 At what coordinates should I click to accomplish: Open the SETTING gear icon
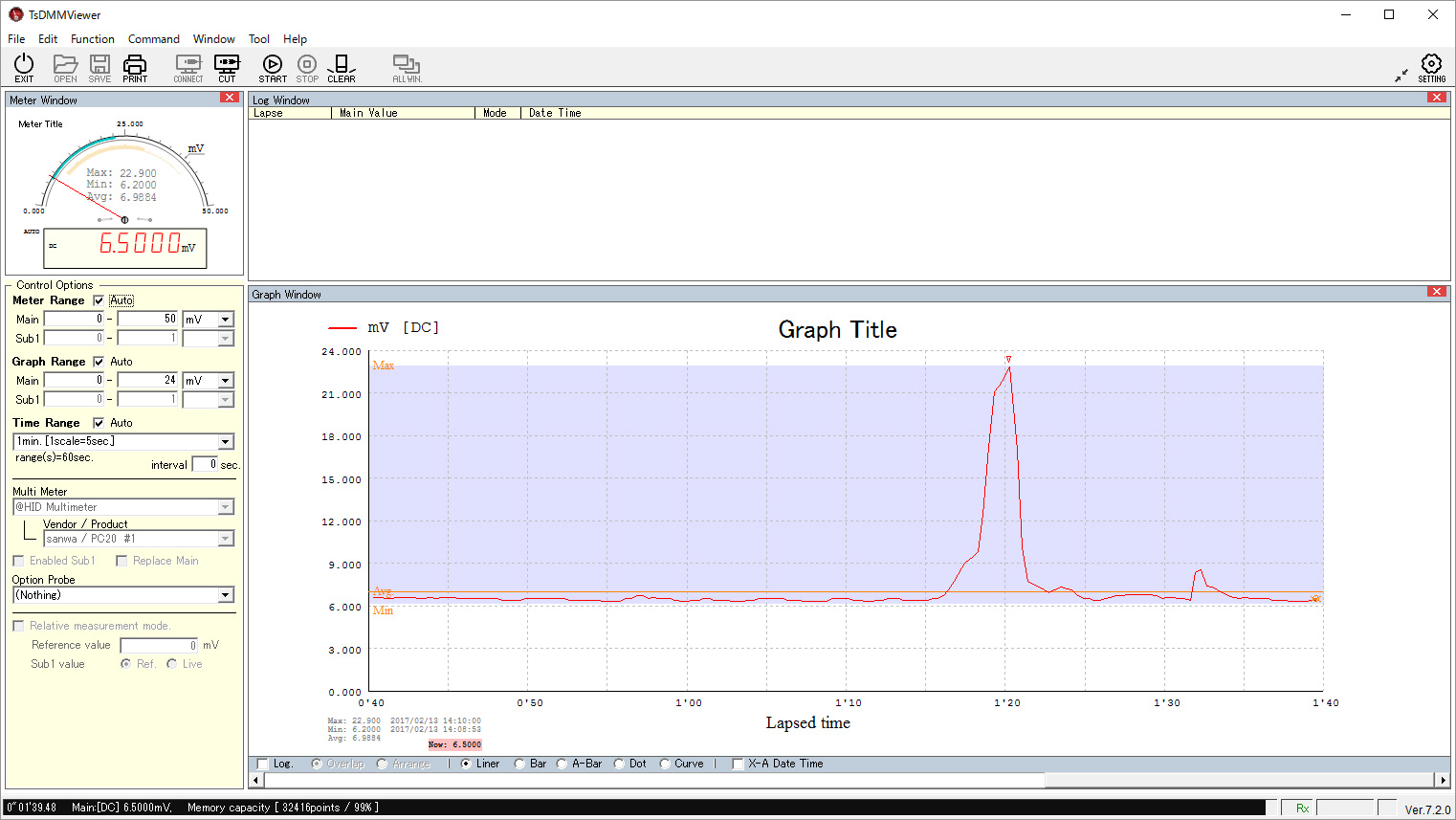1431,67
